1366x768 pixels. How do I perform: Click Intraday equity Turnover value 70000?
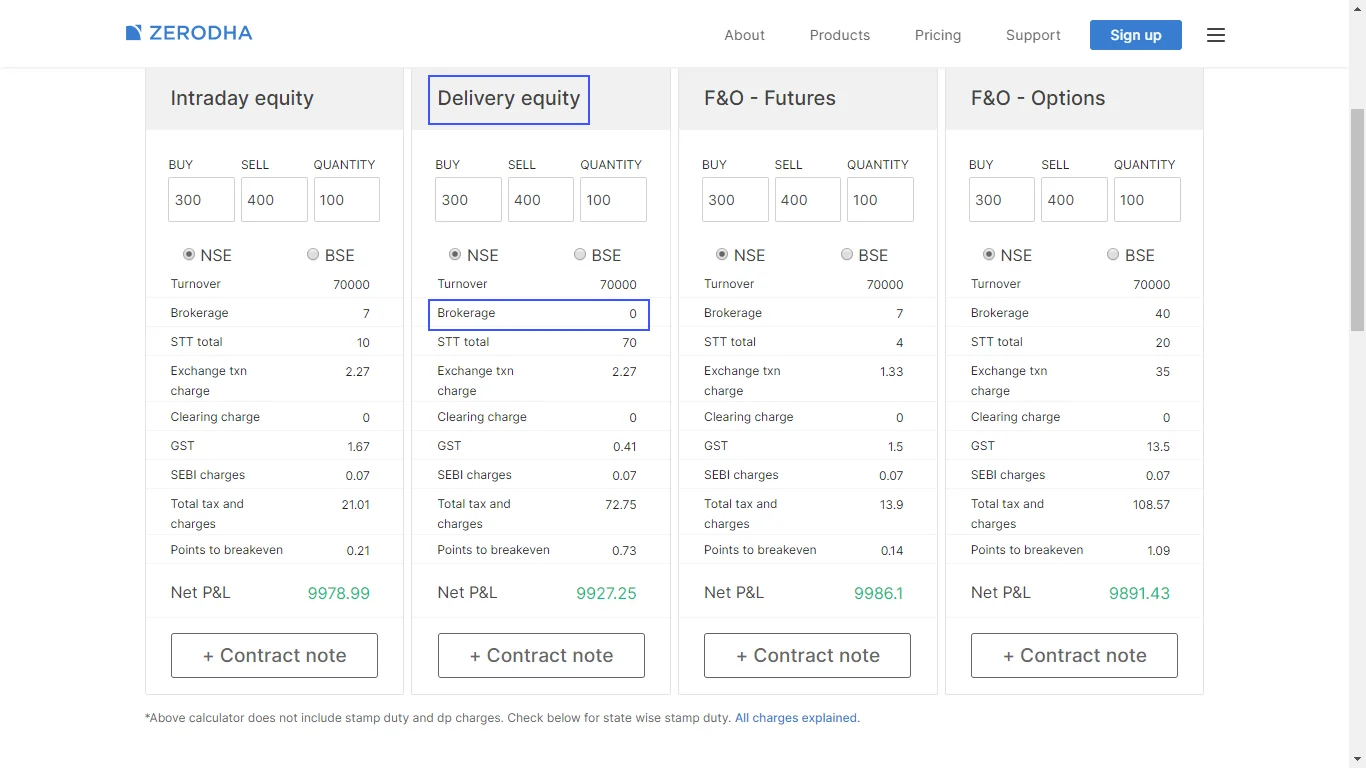[352, 285]
